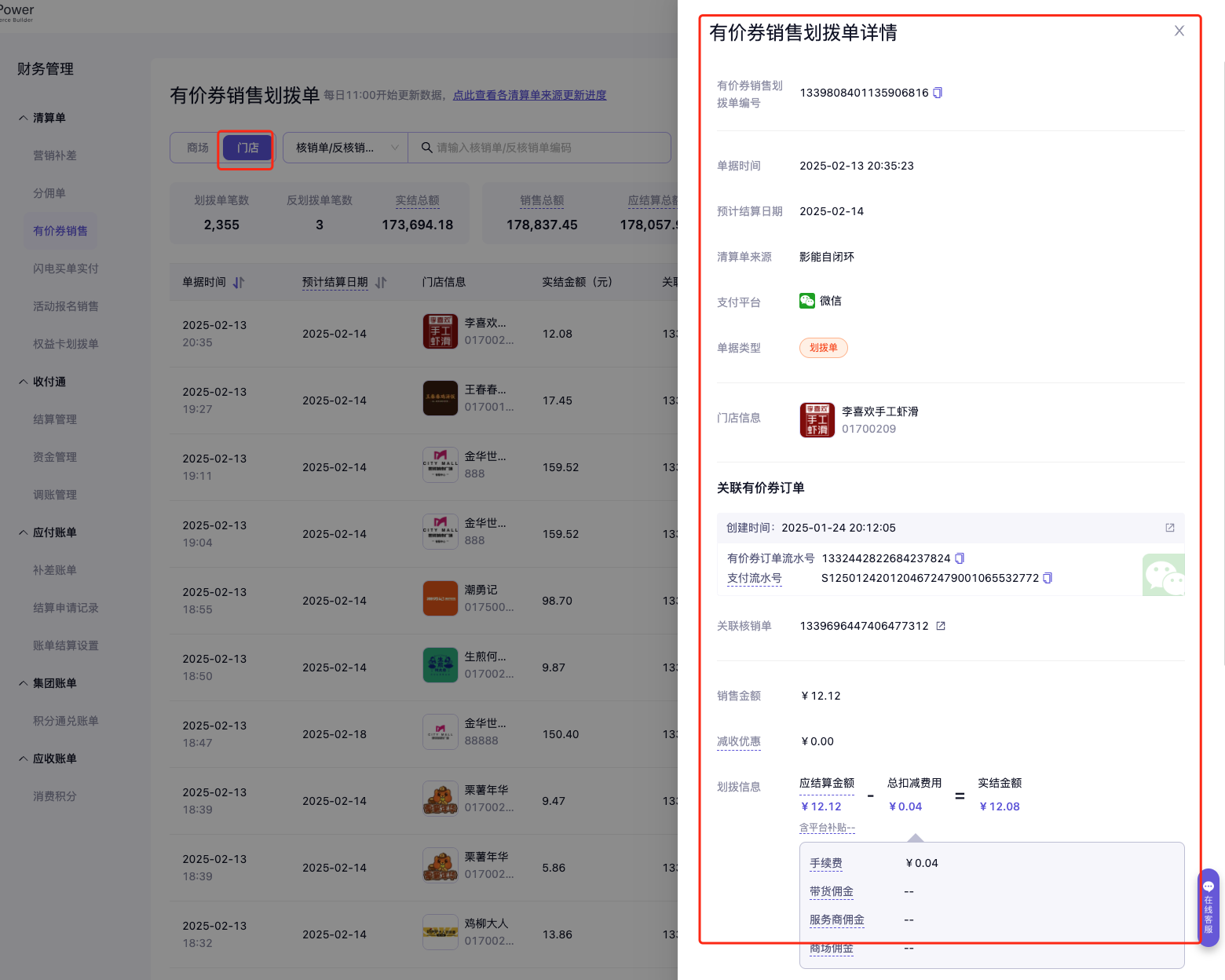Sort the list by 预计结算日期

coord(381,283)
